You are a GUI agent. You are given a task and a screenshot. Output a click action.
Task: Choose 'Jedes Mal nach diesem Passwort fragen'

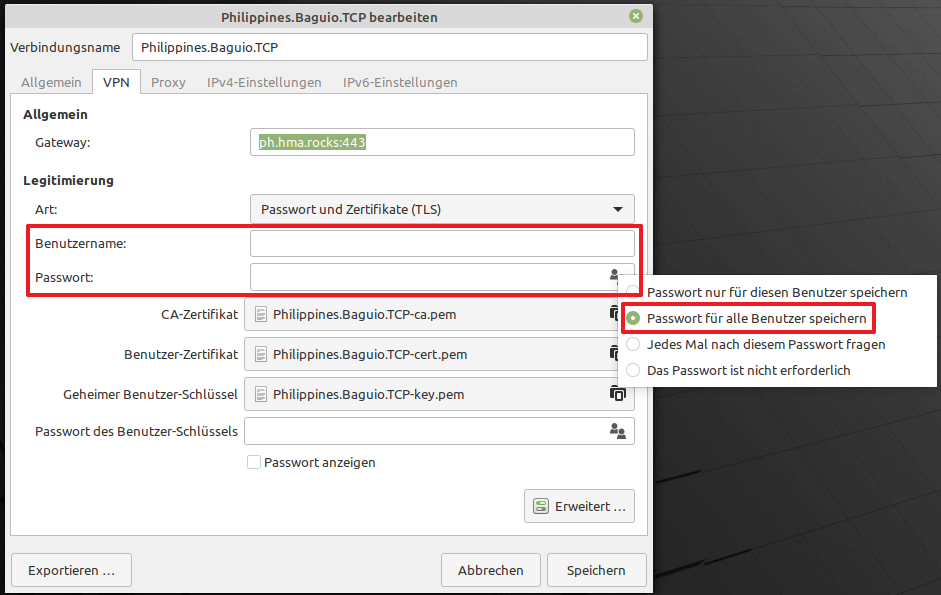756,345
